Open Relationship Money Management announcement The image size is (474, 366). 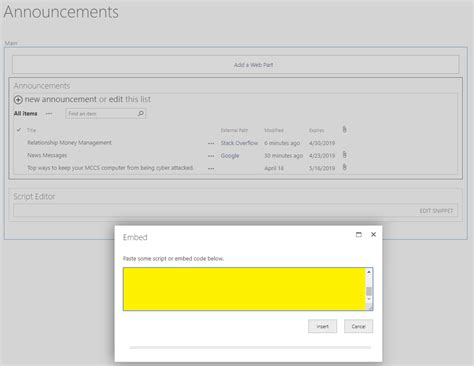(x=69, y=143)
